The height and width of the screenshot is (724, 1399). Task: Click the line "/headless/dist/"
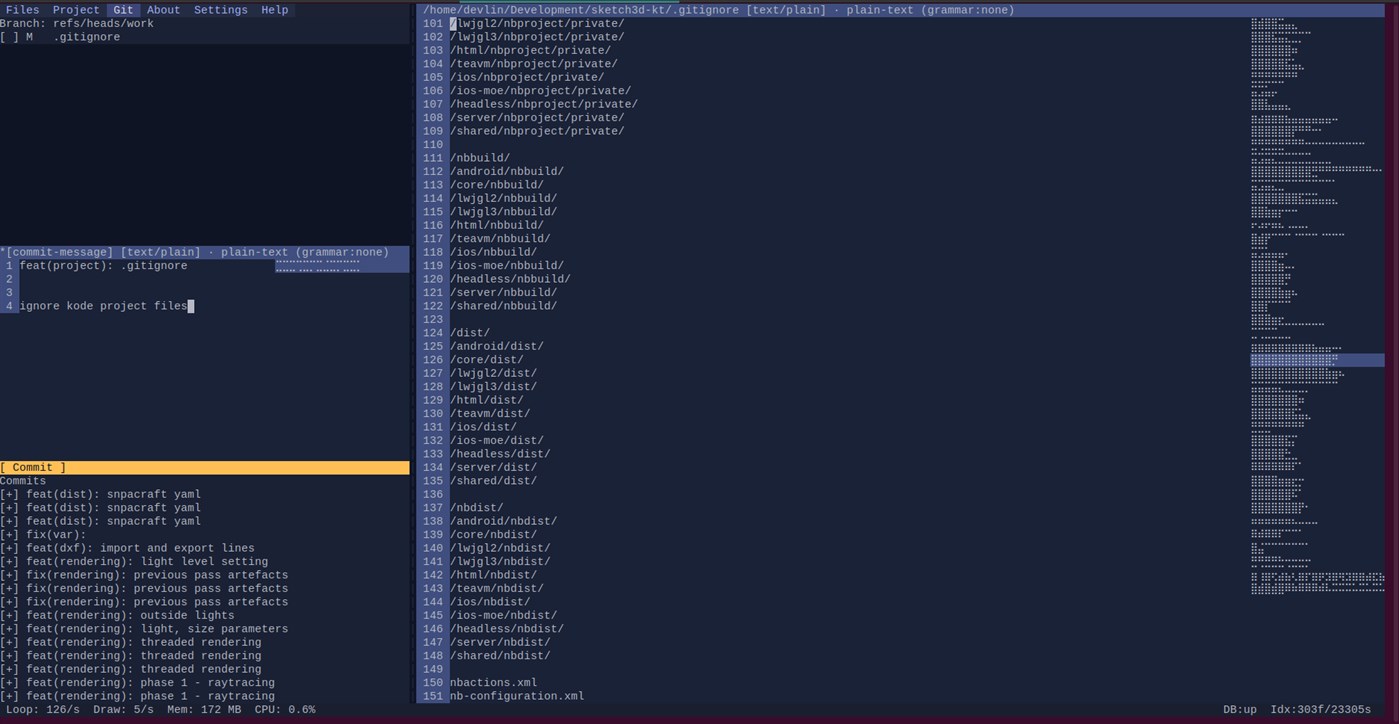click(x=500, y=454)
